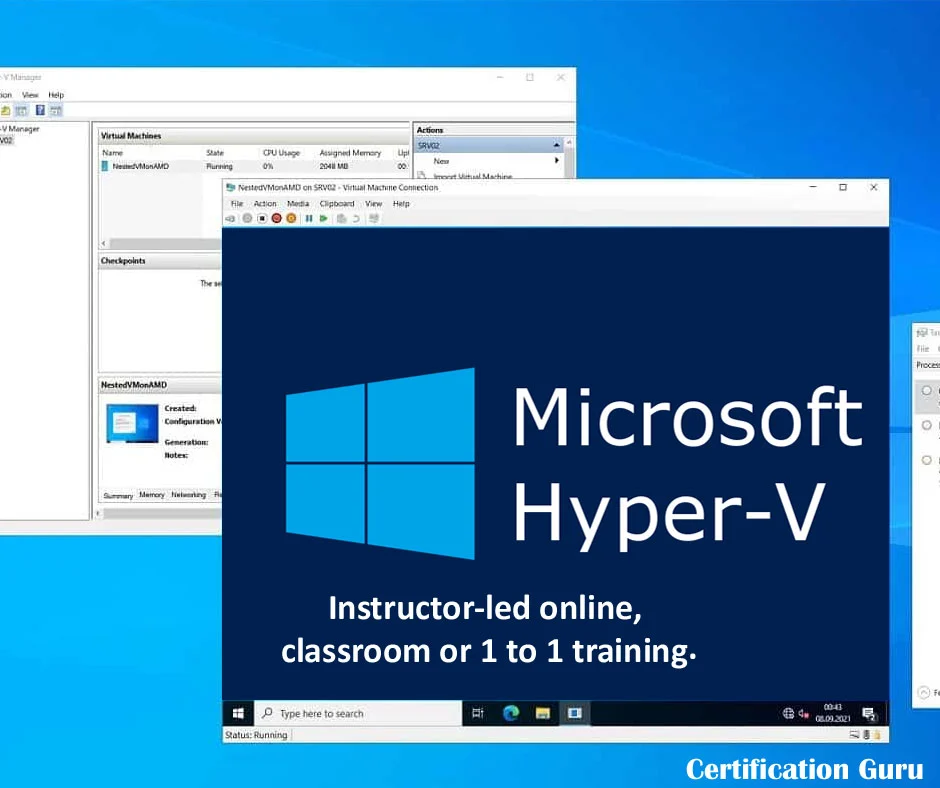Open the View menu dropdown
This screenshot has height=788, width=940.
pyautogui.click(x=373, y=203)
